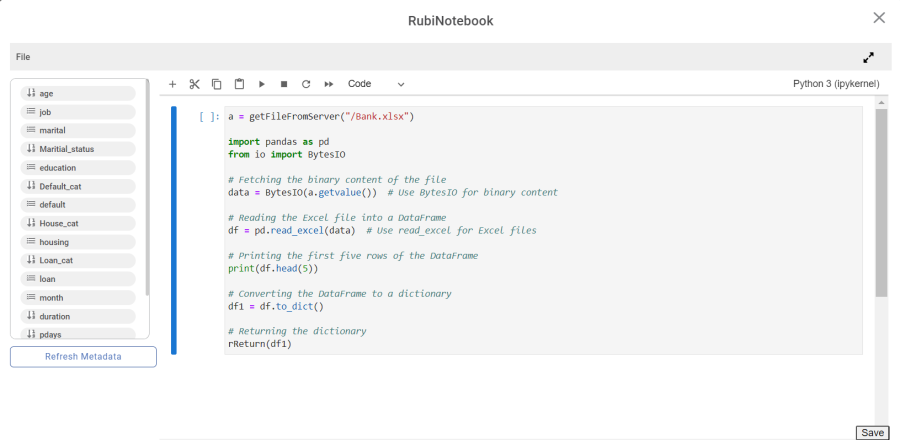
Task: Click the list icon beside education
Action: [31, 168]
